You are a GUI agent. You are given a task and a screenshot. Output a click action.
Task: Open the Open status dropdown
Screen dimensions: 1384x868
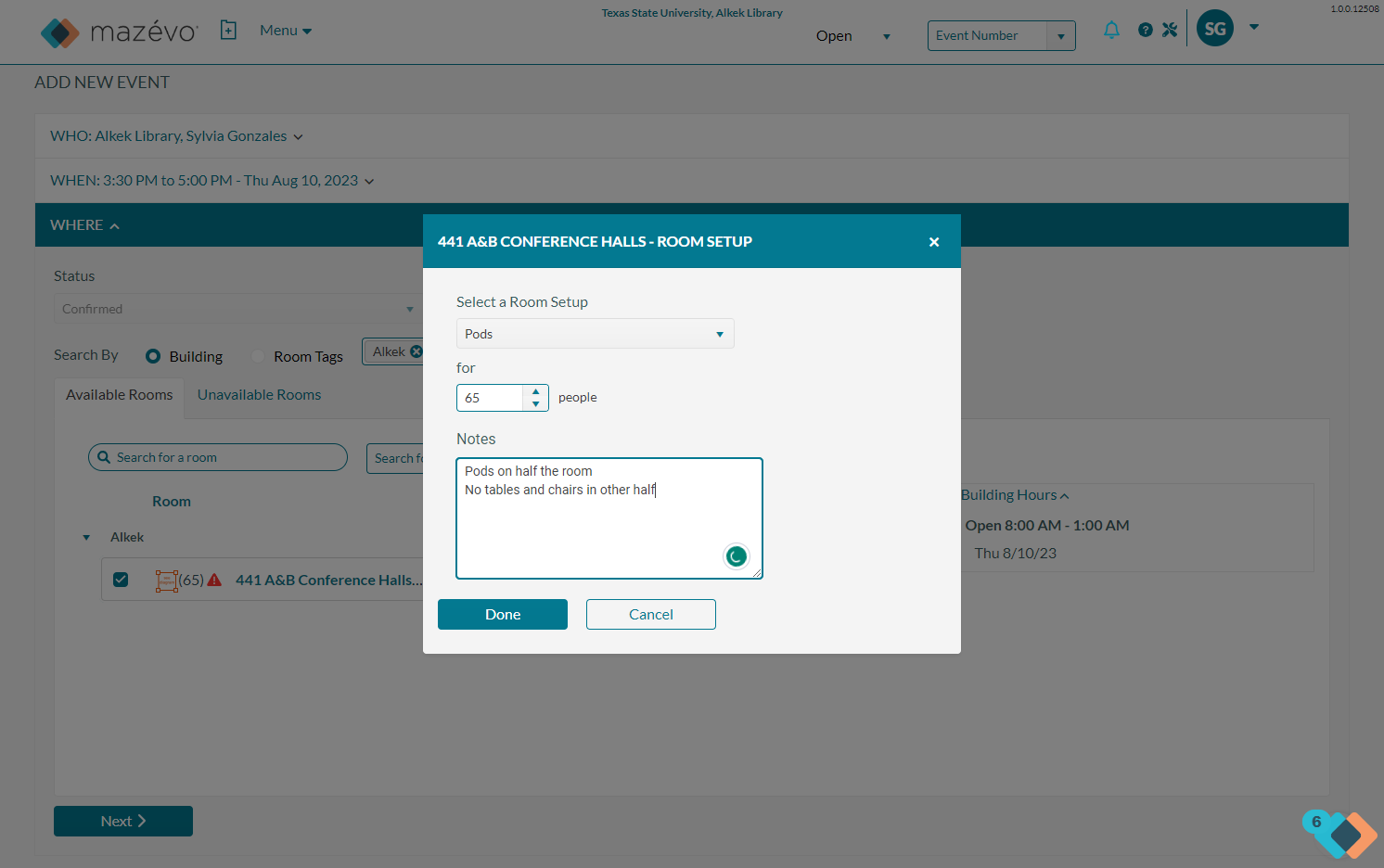853,36
